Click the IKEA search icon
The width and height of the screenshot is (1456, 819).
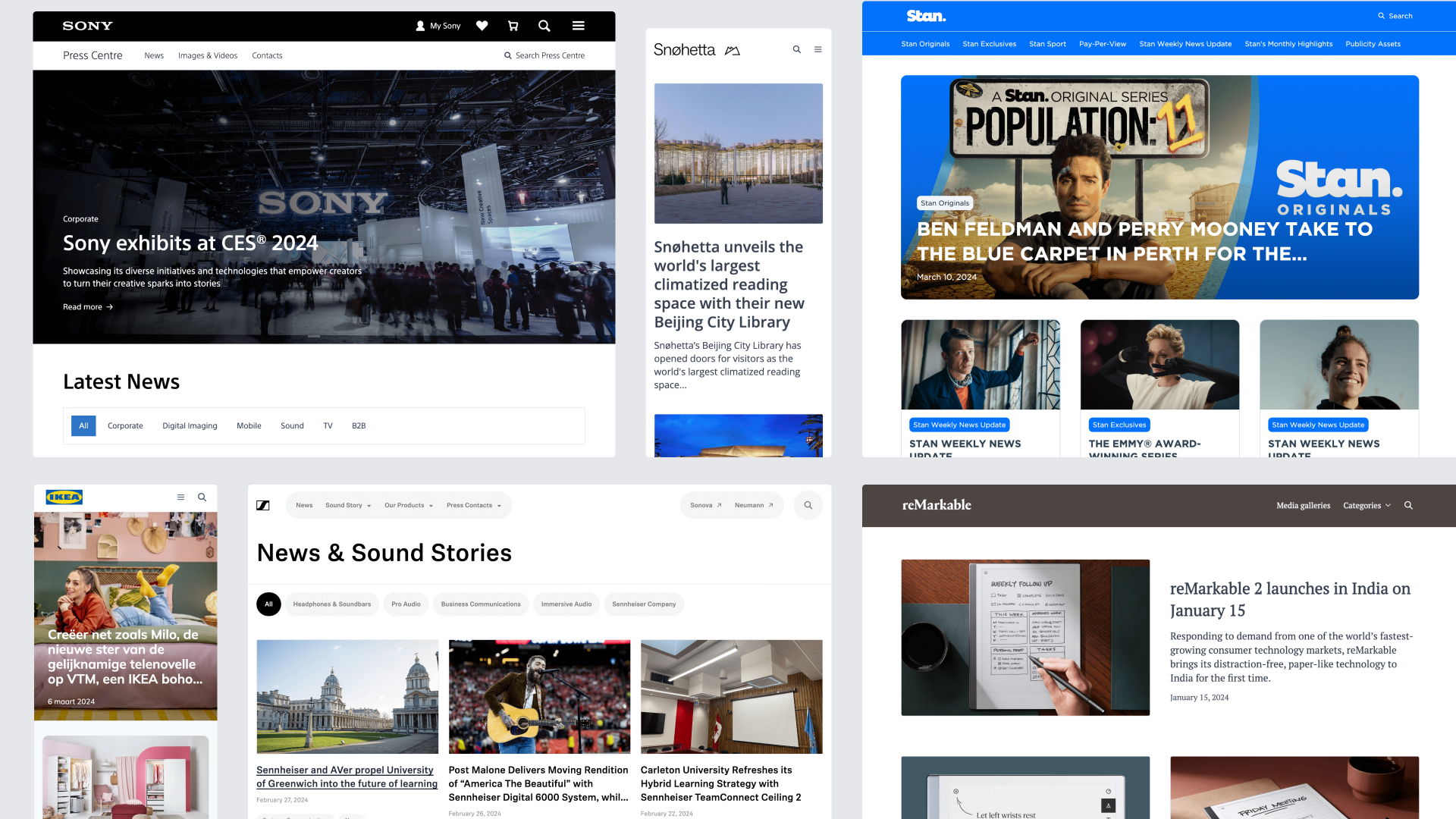point(203,497)
